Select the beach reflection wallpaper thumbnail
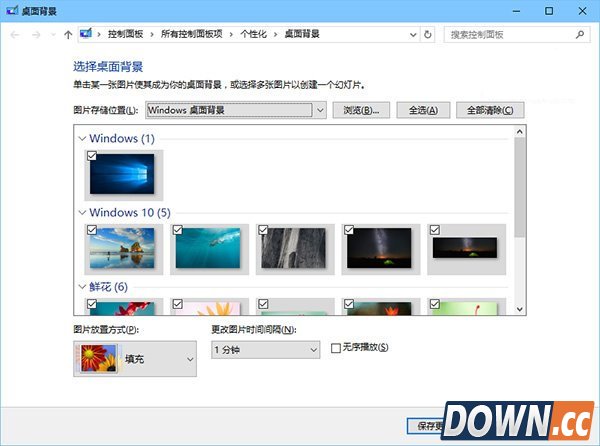The width and height of the screenshot is (600, 446). click(x=122, y=248)
